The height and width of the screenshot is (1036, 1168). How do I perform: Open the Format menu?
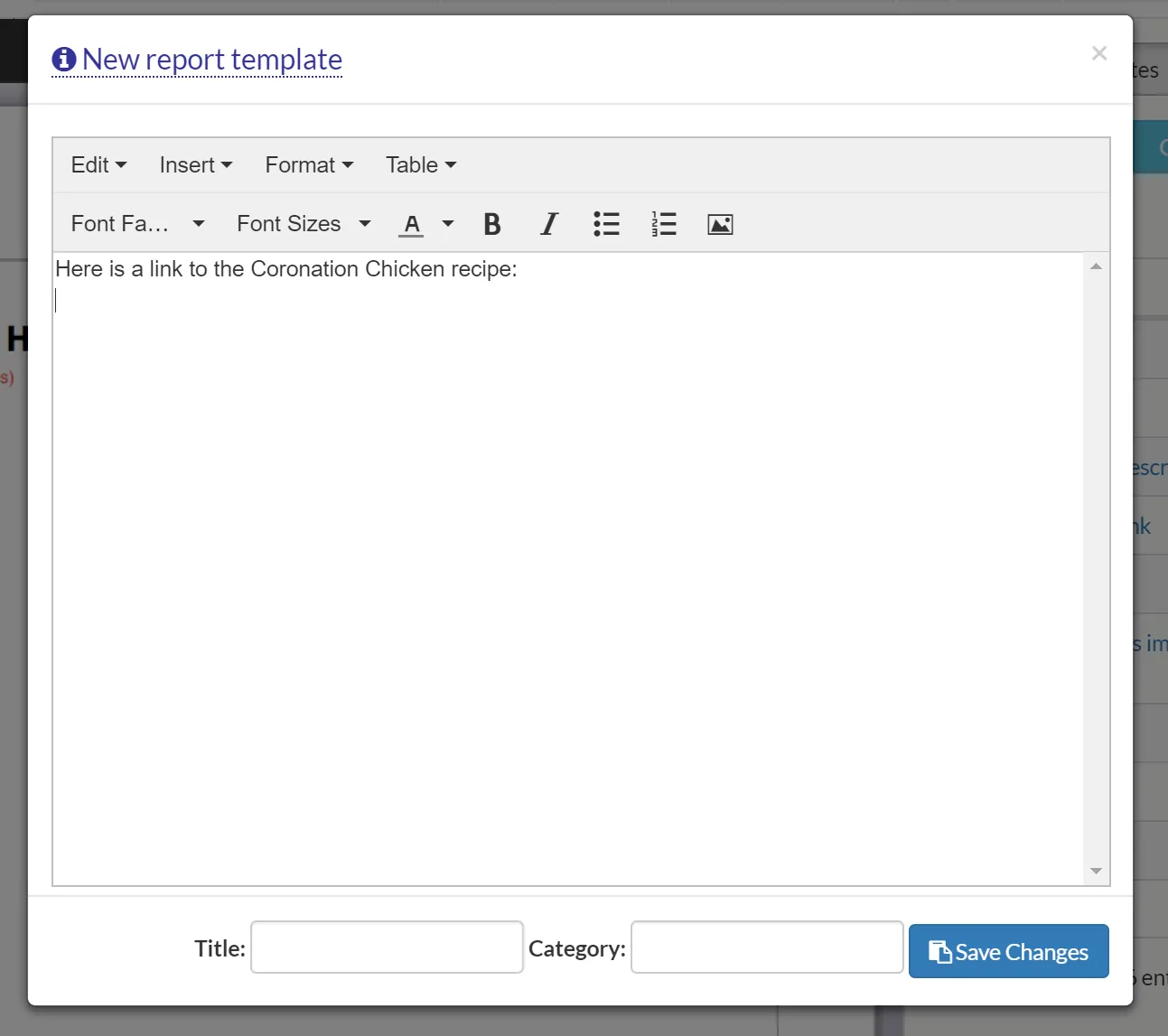pos(309,165)
